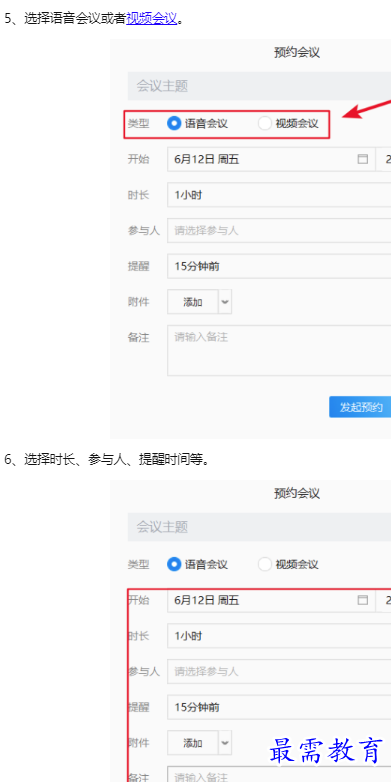Click 附件 label in step 5 dialog
This screenshot has height=782, width=391.
coord(138,302)
